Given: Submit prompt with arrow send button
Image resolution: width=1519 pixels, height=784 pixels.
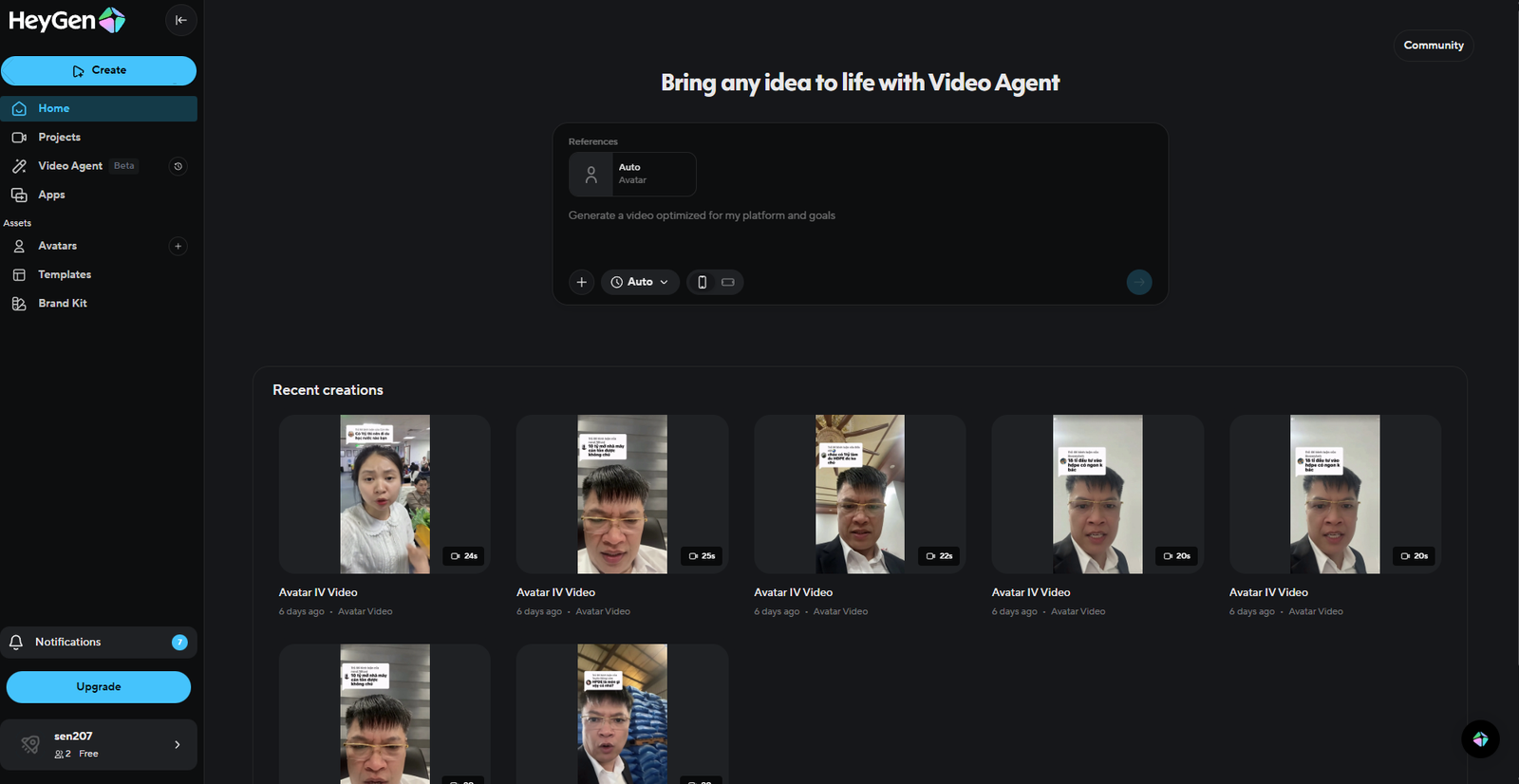Looking at the screenshot, I should [x=1138, y=282].
